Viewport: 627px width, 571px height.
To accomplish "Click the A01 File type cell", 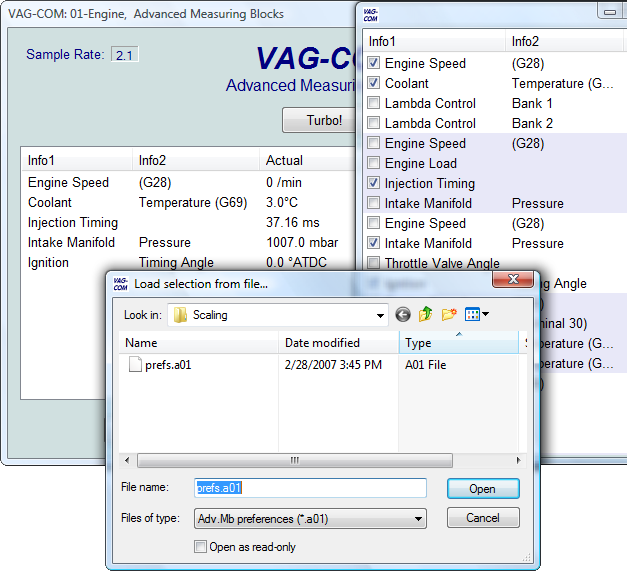I will click(x=425, y=365).
